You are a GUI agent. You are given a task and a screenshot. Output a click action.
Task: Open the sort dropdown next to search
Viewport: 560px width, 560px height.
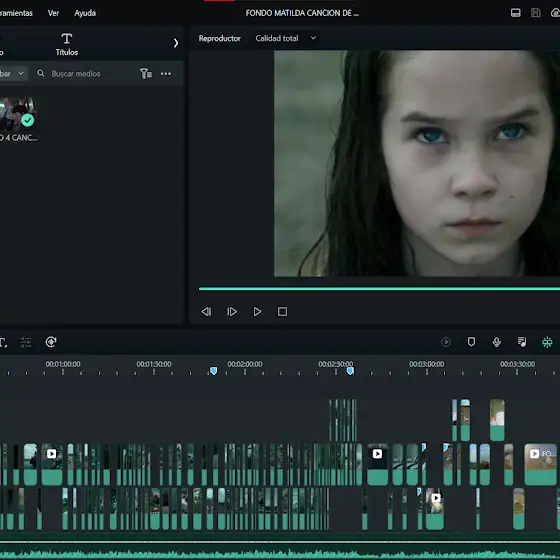pos(13,74)
